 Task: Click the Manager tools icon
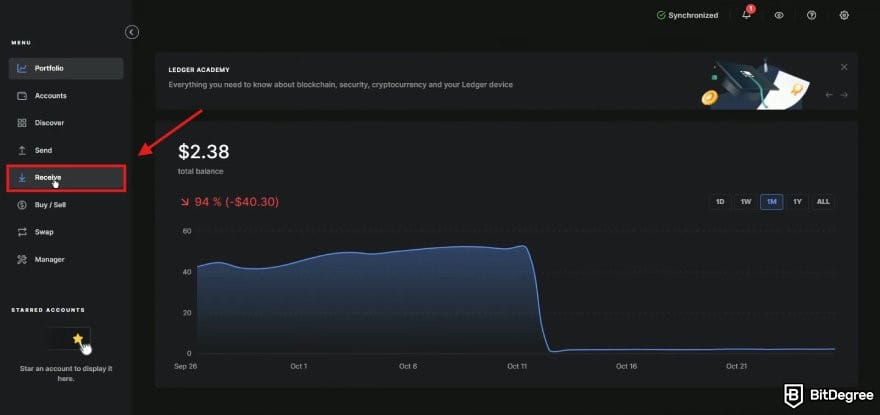pyautogui.click(x=22, y=259)
